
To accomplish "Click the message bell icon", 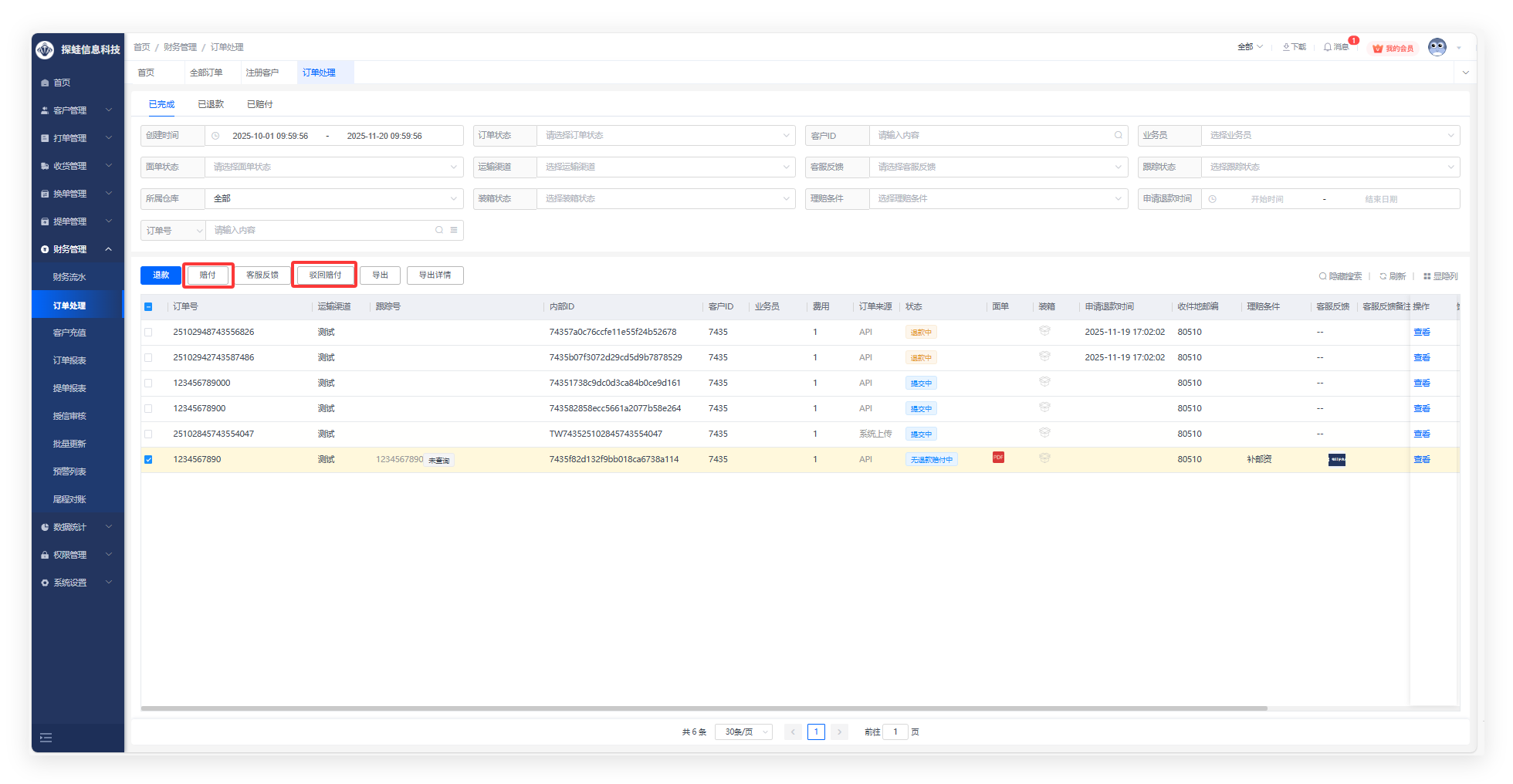I will click(x=1328, y=47).
